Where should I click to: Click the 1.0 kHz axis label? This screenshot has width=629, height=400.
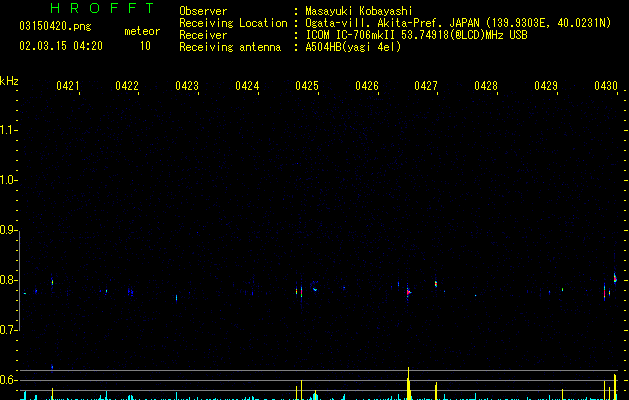tap(8, 180)
